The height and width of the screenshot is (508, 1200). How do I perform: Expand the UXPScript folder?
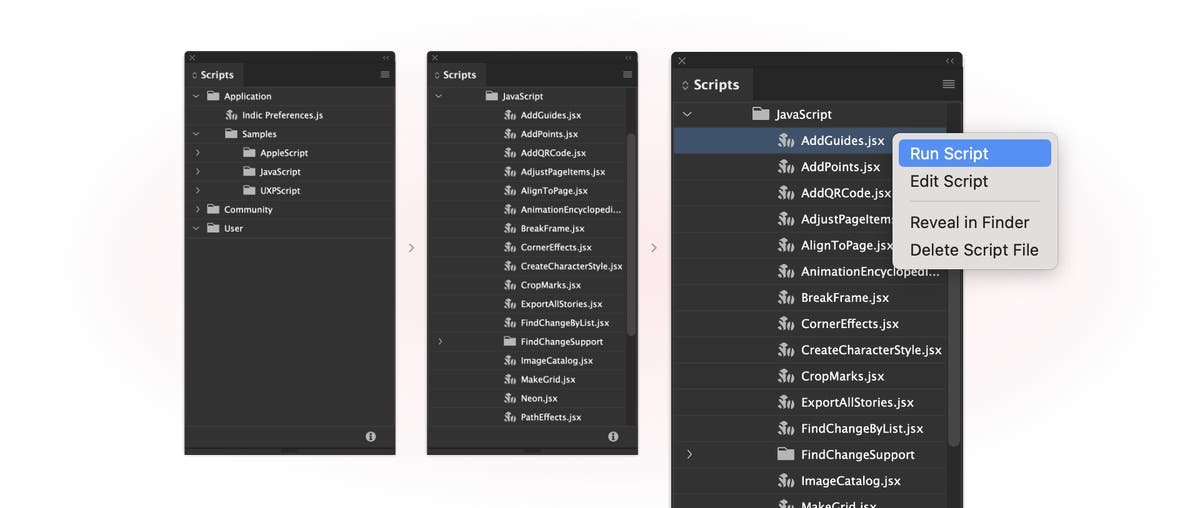click(x=197, y=191)
